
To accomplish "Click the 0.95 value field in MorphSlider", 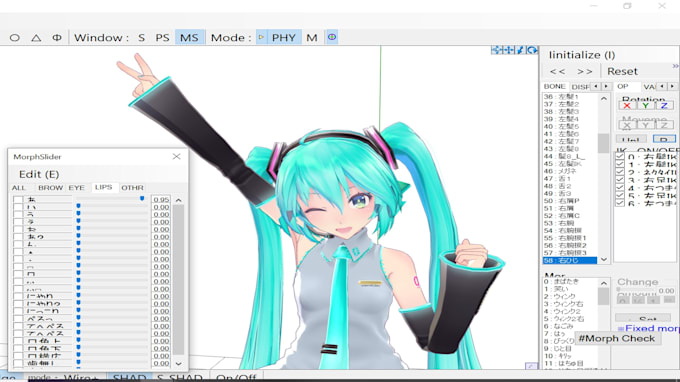I will tap(161, 200).
